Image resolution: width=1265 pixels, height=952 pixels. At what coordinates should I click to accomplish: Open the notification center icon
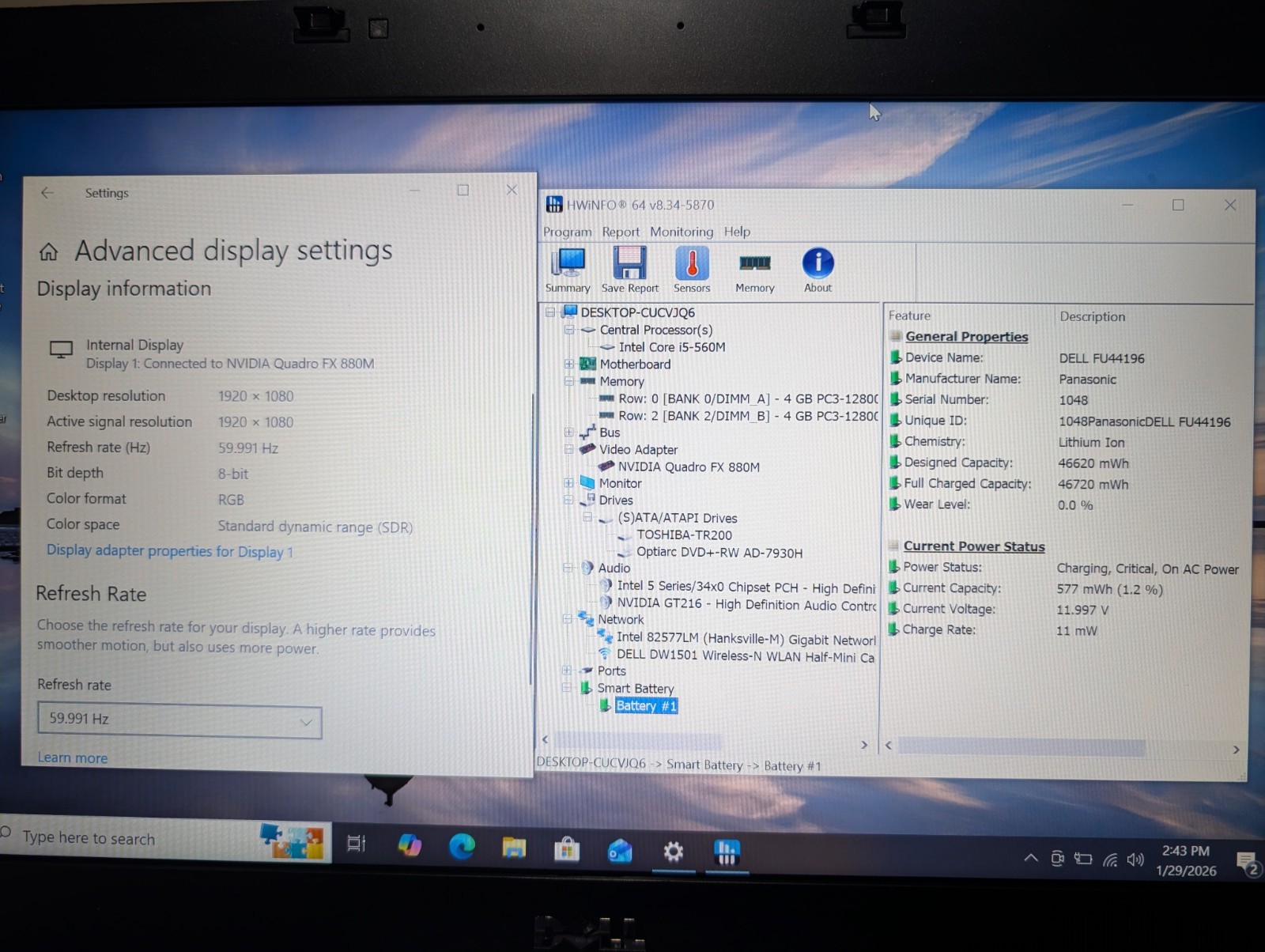(x=1246, y=863)
